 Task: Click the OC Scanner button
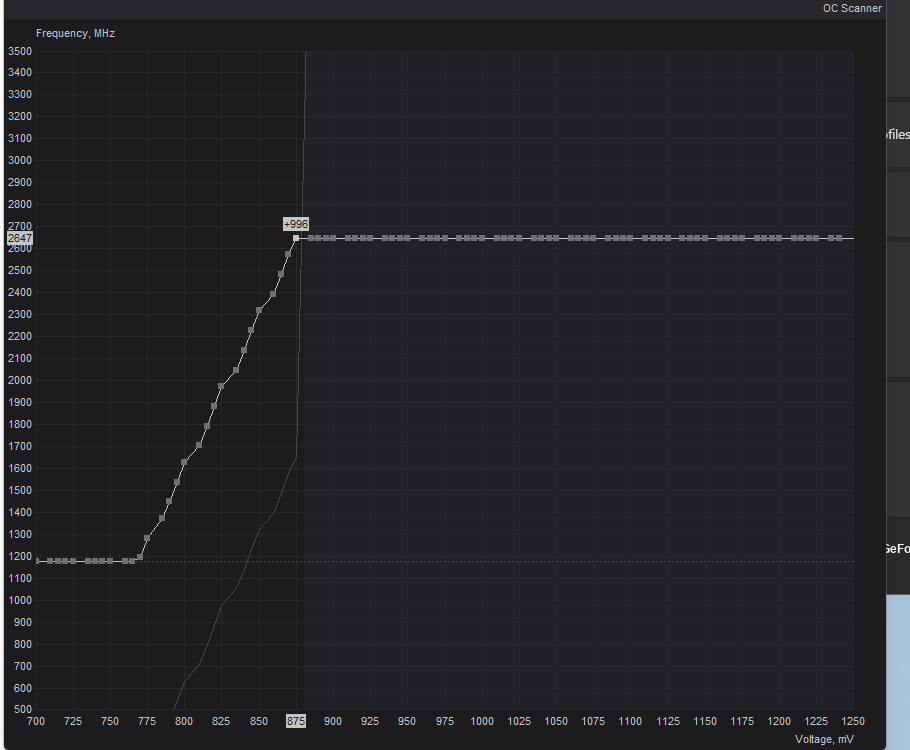pos(852,9)
